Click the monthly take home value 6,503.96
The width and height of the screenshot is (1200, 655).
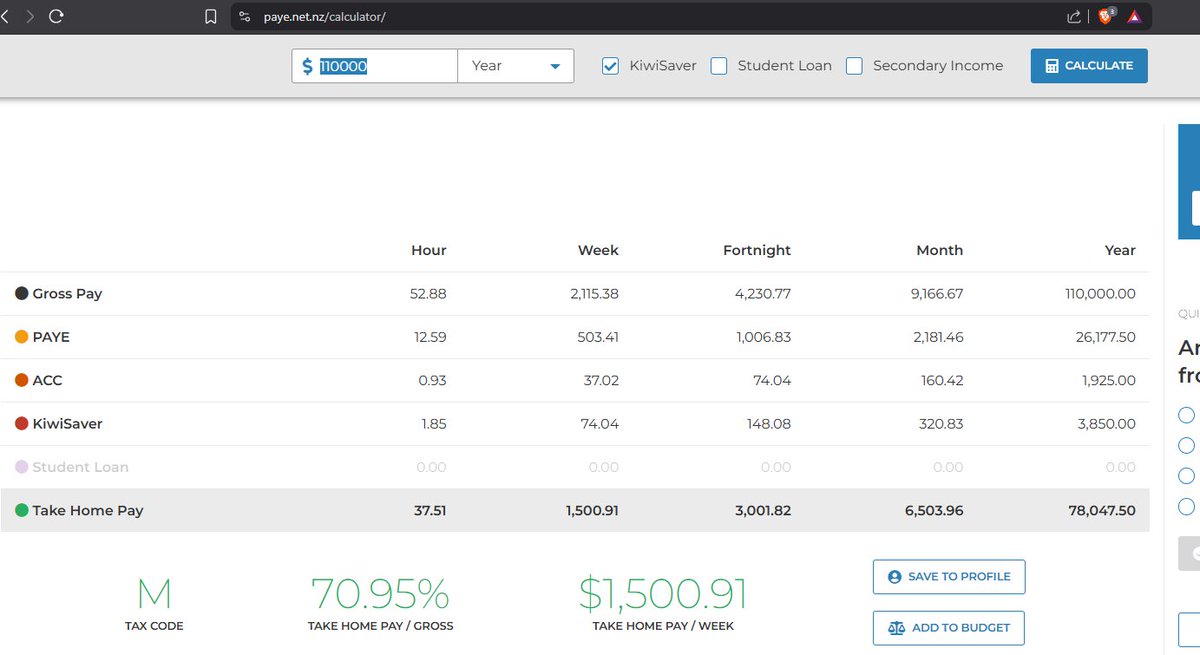936,510
